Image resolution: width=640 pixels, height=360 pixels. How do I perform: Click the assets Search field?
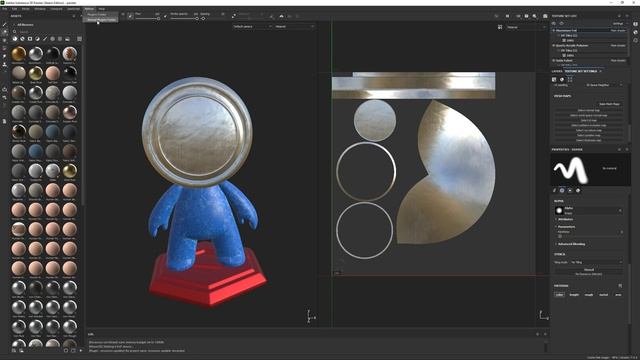click(x=45, y=31)
